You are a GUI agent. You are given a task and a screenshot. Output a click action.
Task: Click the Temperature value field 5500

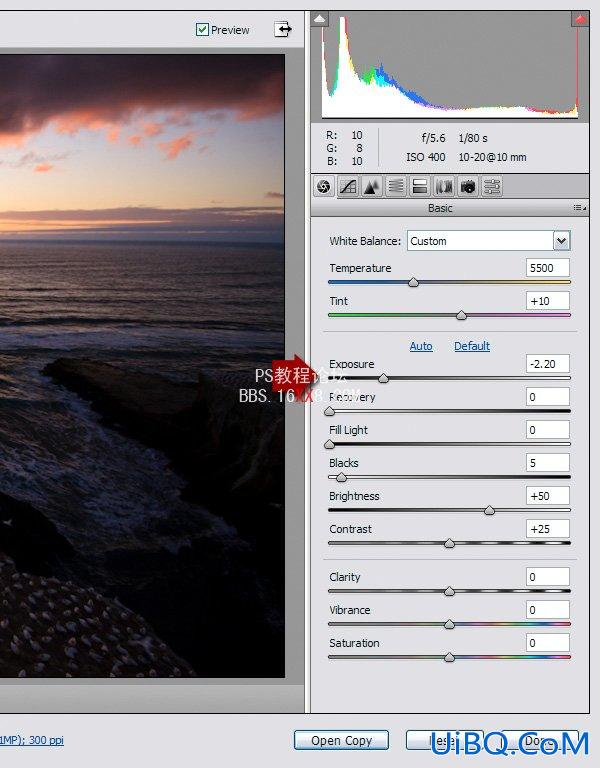pyautogui.click(x=548, y=268)
